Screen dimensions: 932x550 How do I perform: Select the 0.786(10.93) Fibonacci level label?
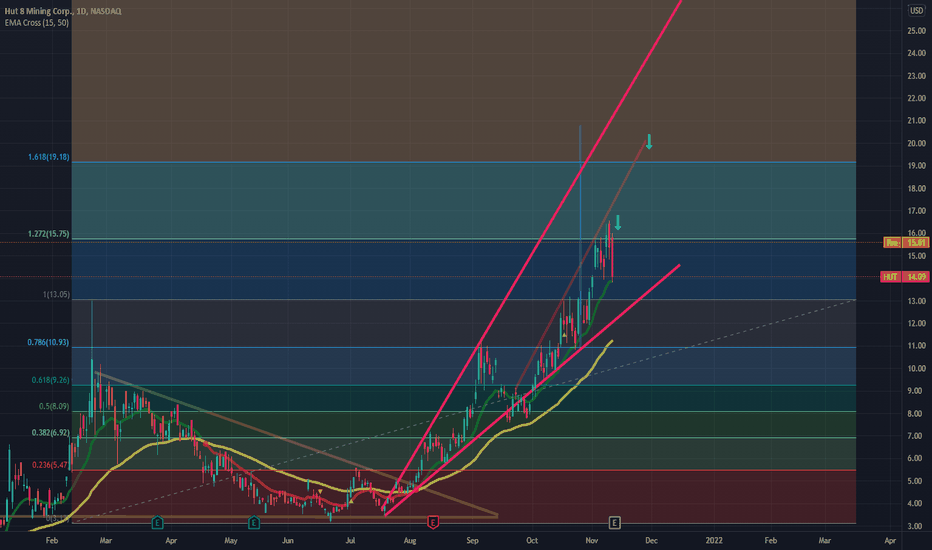pyautogui.click(x=48, y=342)
